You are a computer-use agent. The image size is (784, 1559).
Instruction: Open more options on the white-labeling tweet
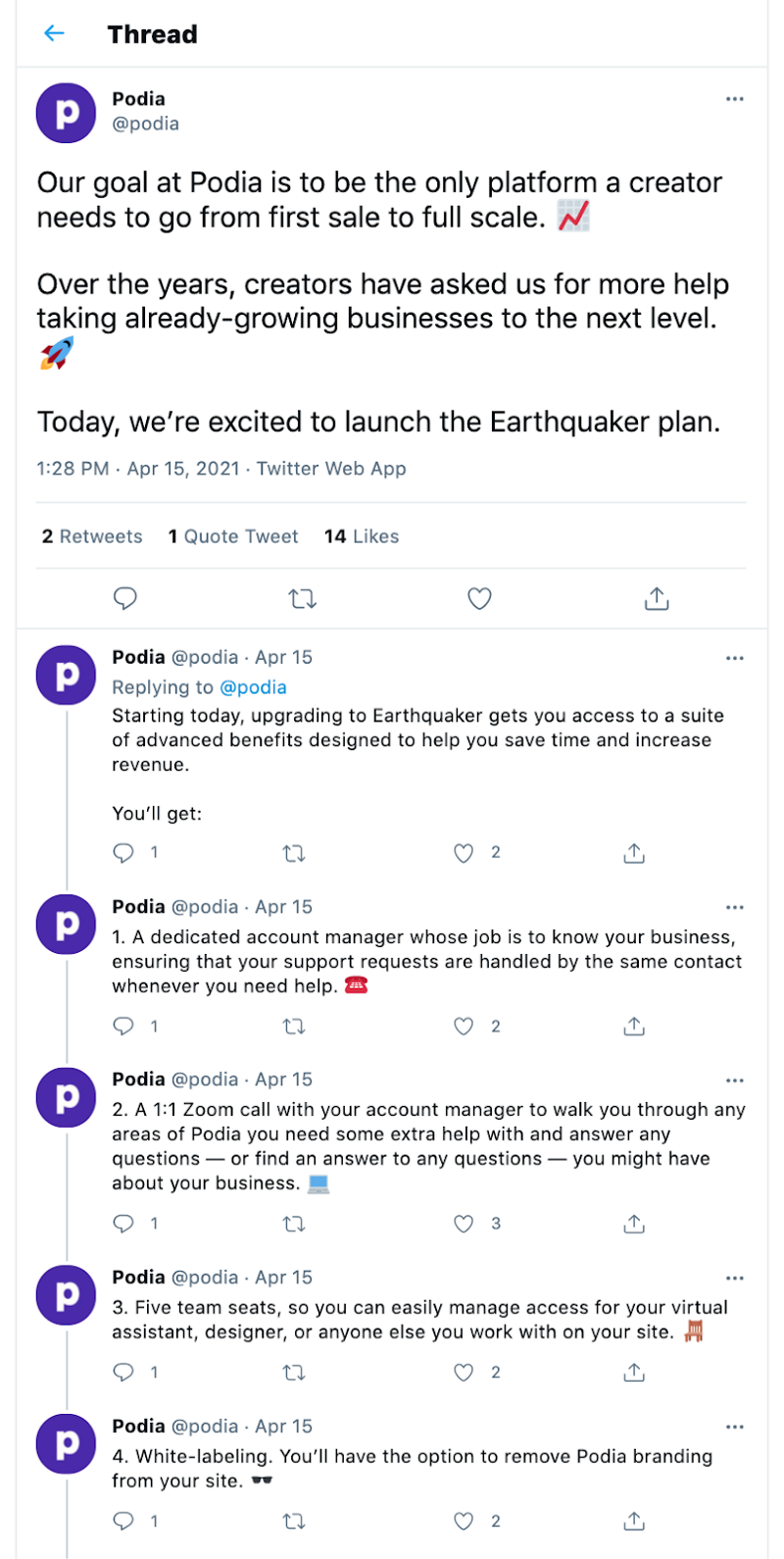pyautogui.click(x=735, y=1427)
